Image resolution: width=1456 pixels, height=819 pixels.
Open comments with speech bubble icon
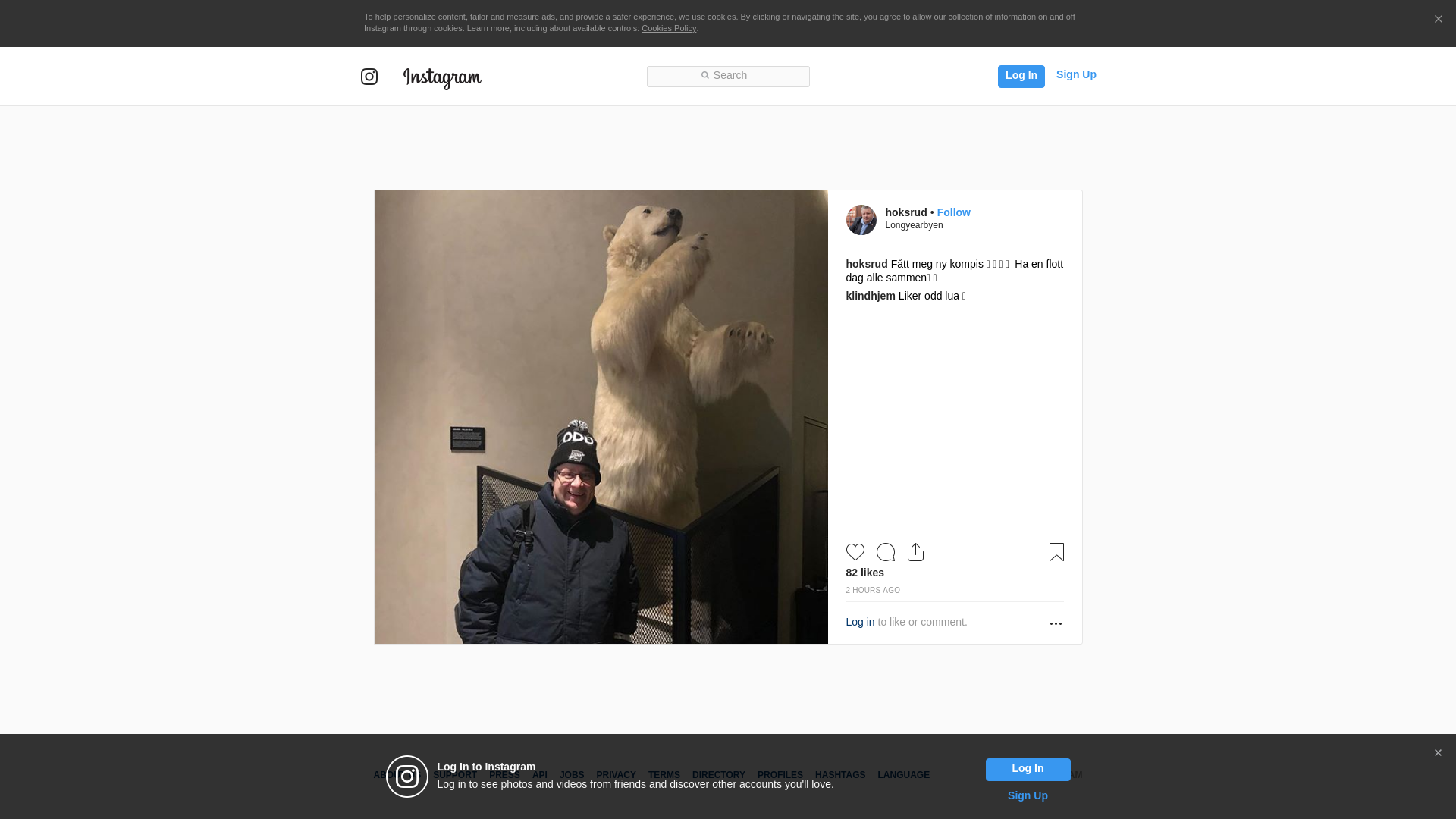pos(885,552)
